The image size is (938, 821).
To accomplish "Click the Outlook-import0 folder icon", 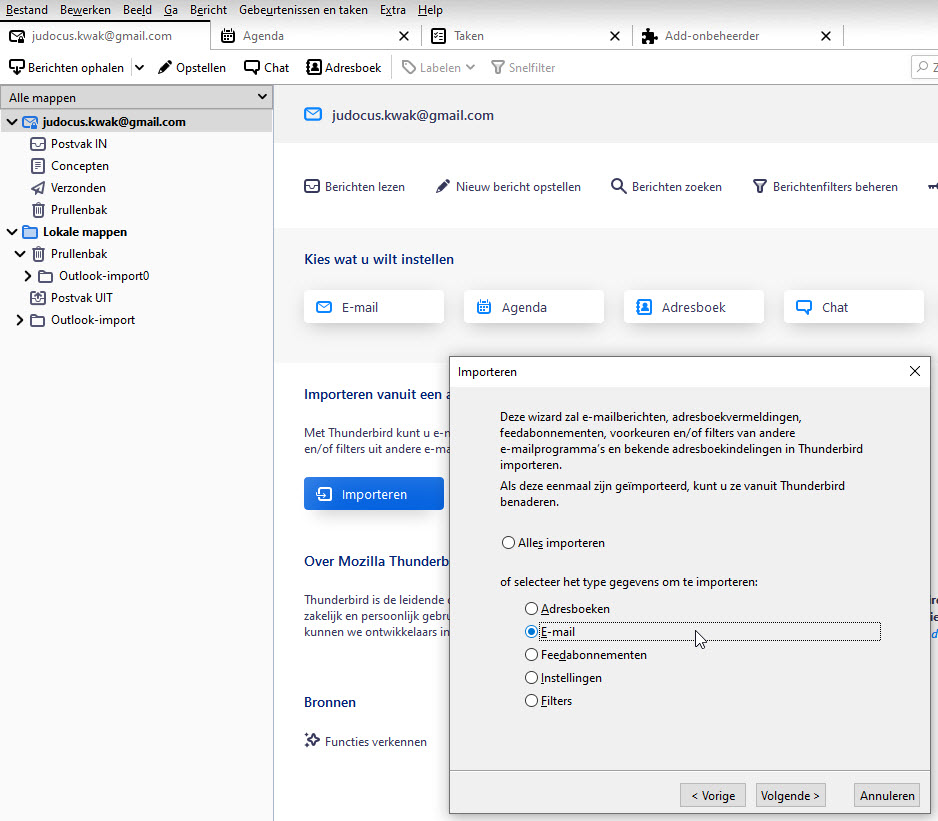I will pyautogui.click(x=45, y=276).
